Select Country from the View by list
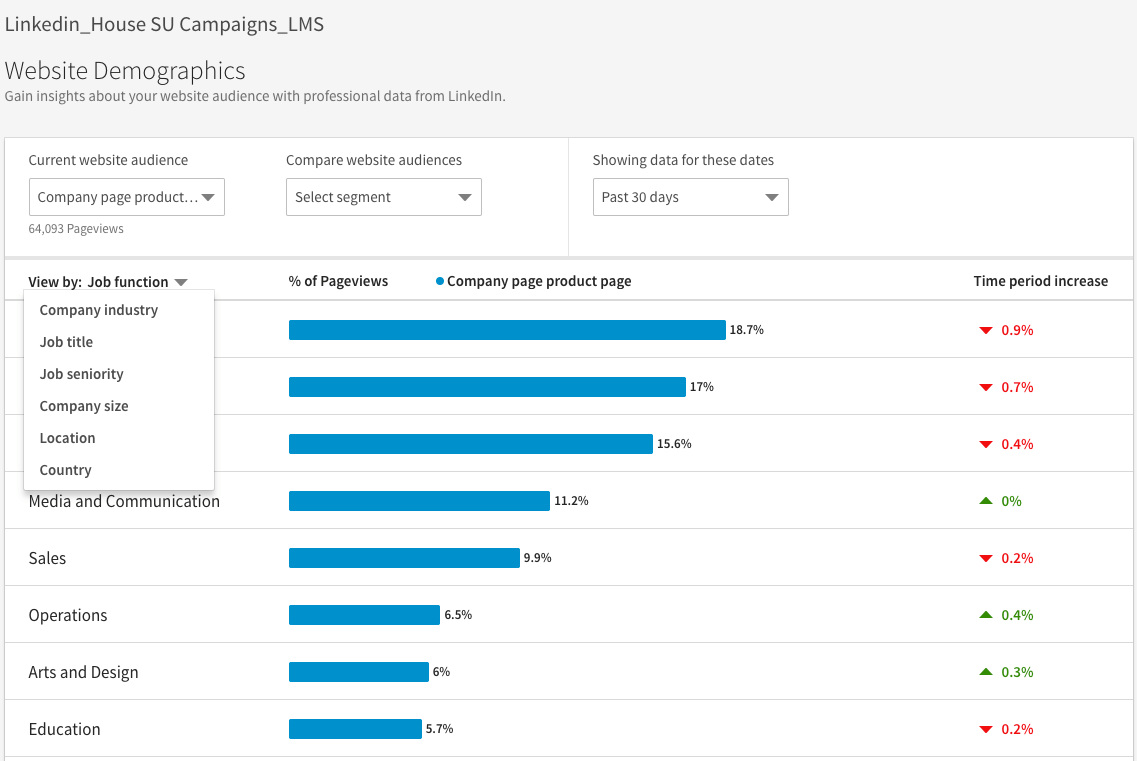This screenshot has width=1137, height=761. coord(66,470)
